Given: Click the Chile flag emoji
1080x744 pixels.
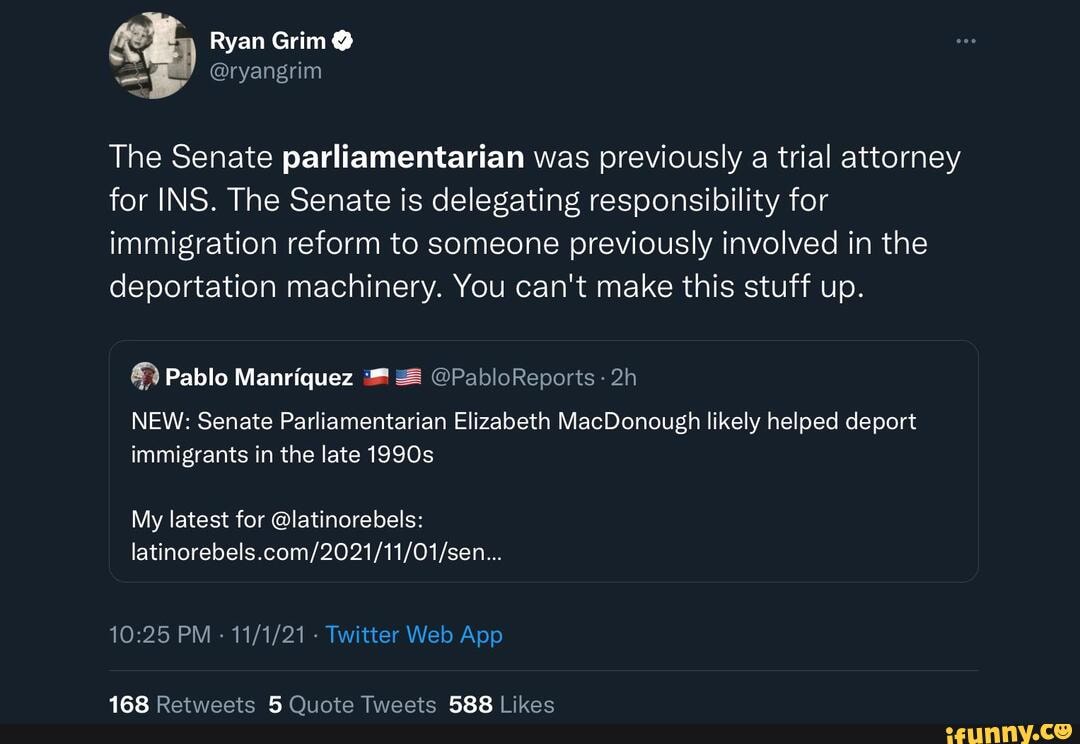Looking at the screenshot, I should [375, 377].
